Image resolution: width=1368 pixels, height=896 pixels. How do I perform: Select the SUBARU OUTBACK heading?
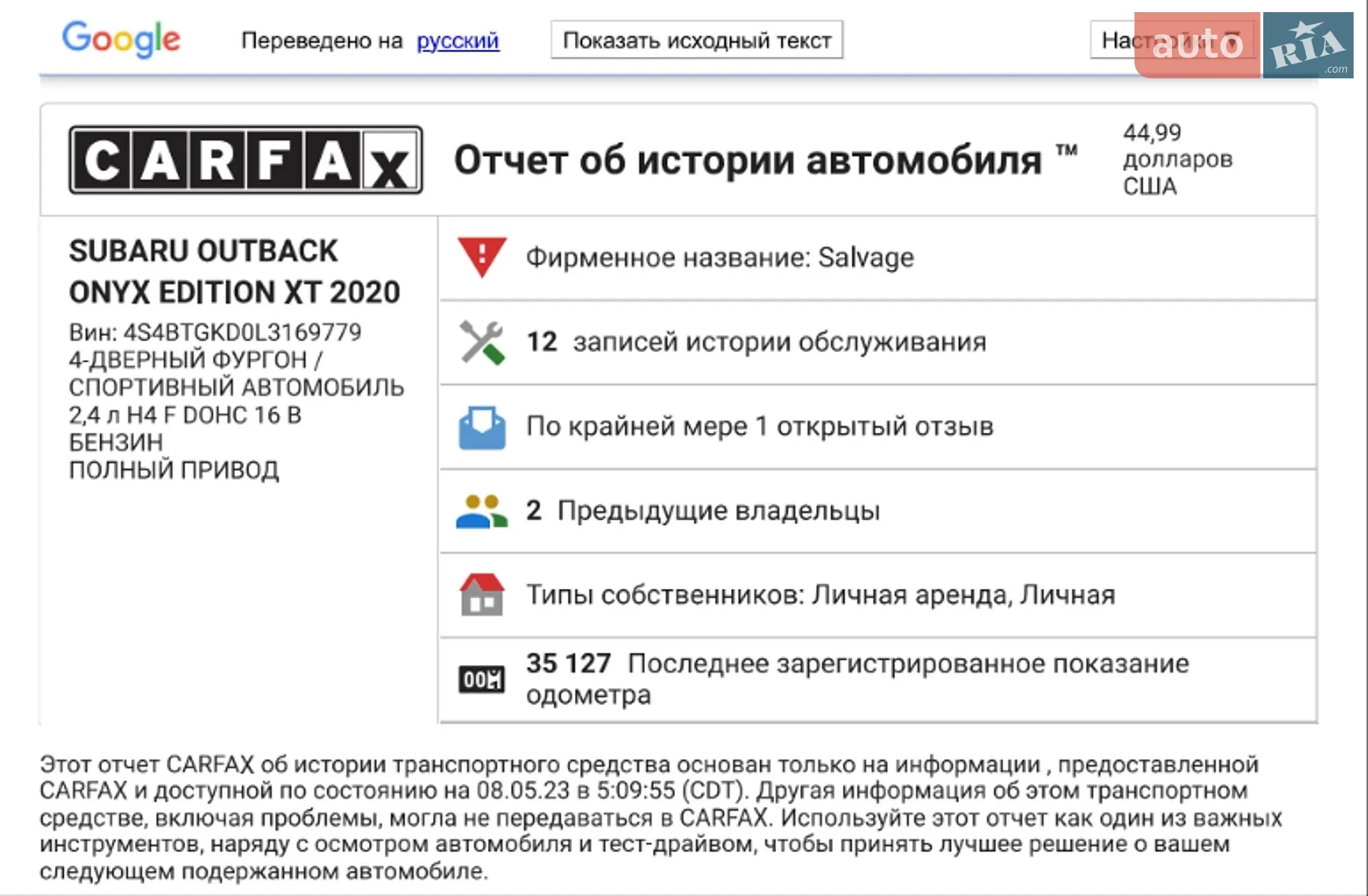[203, 251]
